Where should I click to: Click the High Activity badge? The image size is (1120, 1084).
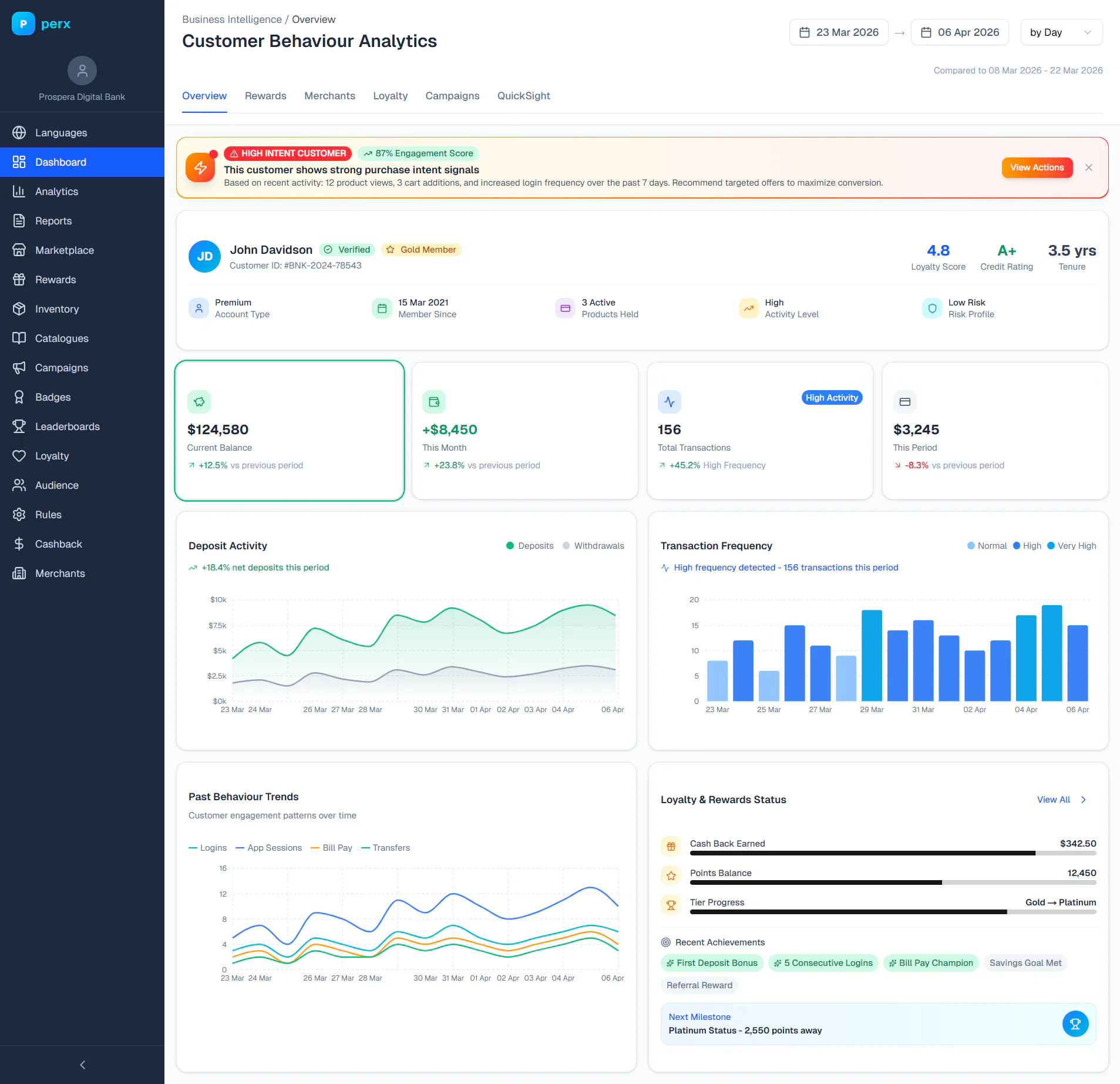832,398
